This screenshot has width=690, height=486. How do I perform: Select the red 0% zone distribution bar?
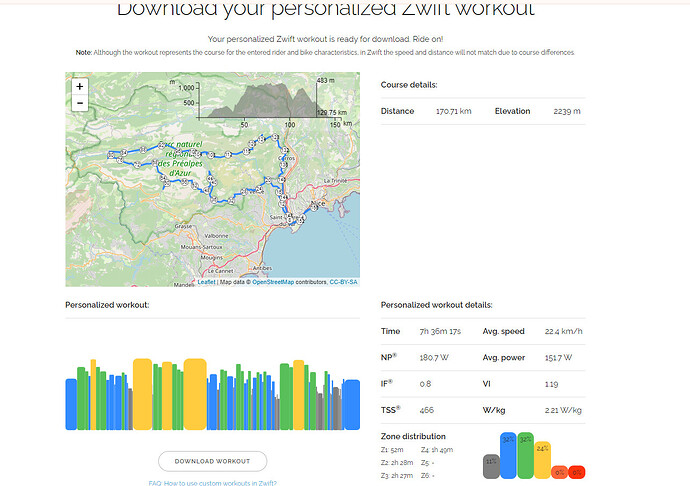576,472
